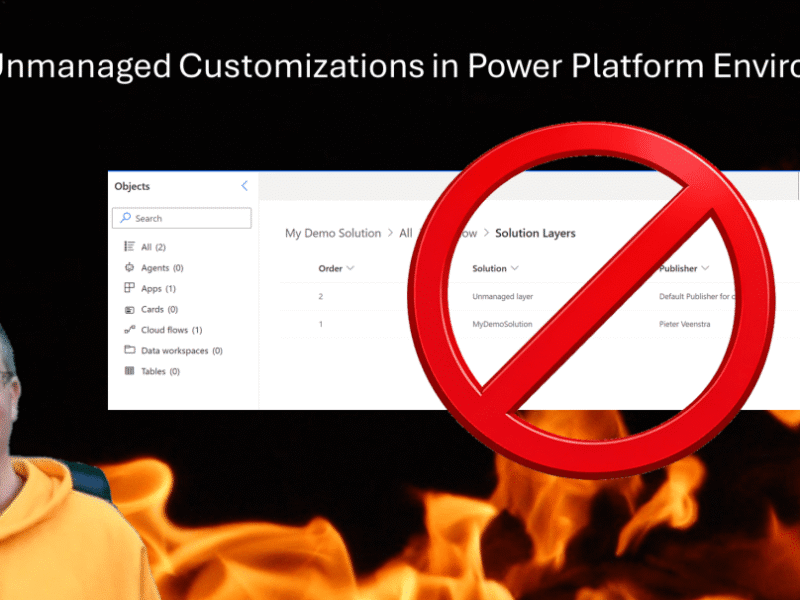The width and height of the screenshot is (800, 600).
Task: Go to the All breadcrumb
Action: [406, 233]
